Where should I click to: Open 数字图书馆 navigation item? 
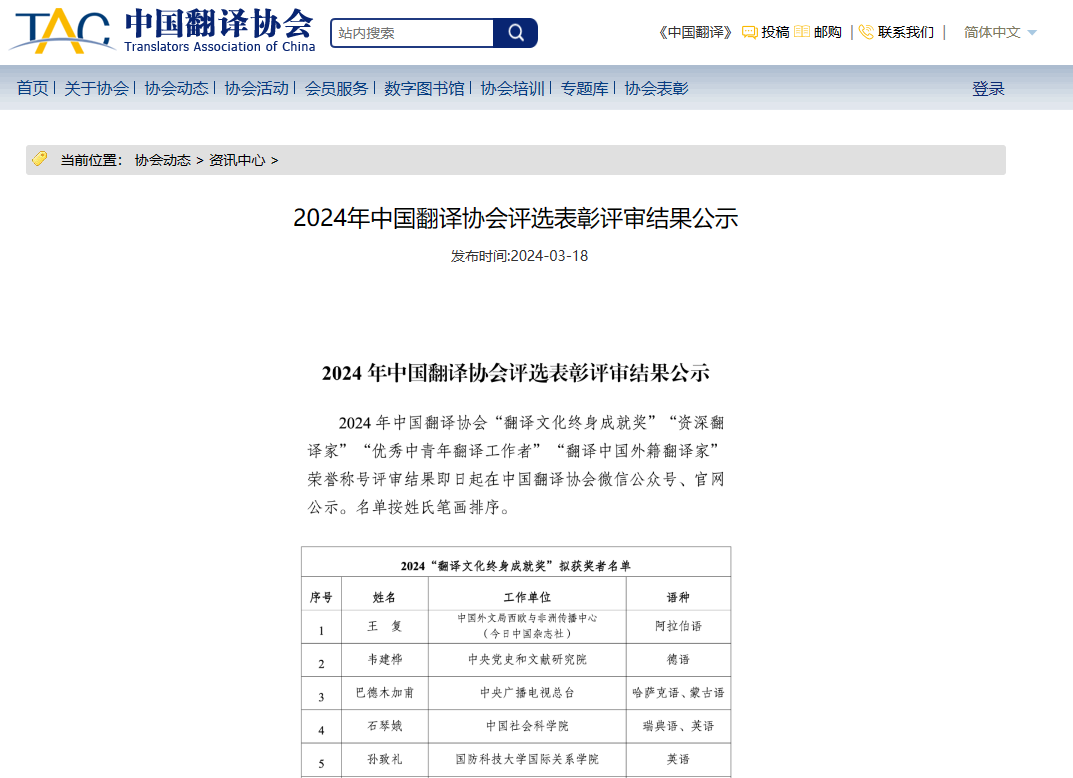[x=424, y=88]
